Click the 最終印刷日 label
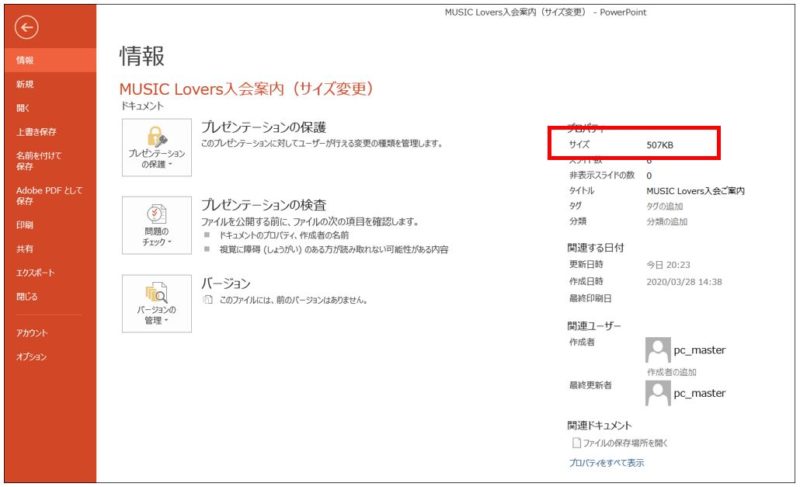Screen dimensions: 800x487 (590, 298)
